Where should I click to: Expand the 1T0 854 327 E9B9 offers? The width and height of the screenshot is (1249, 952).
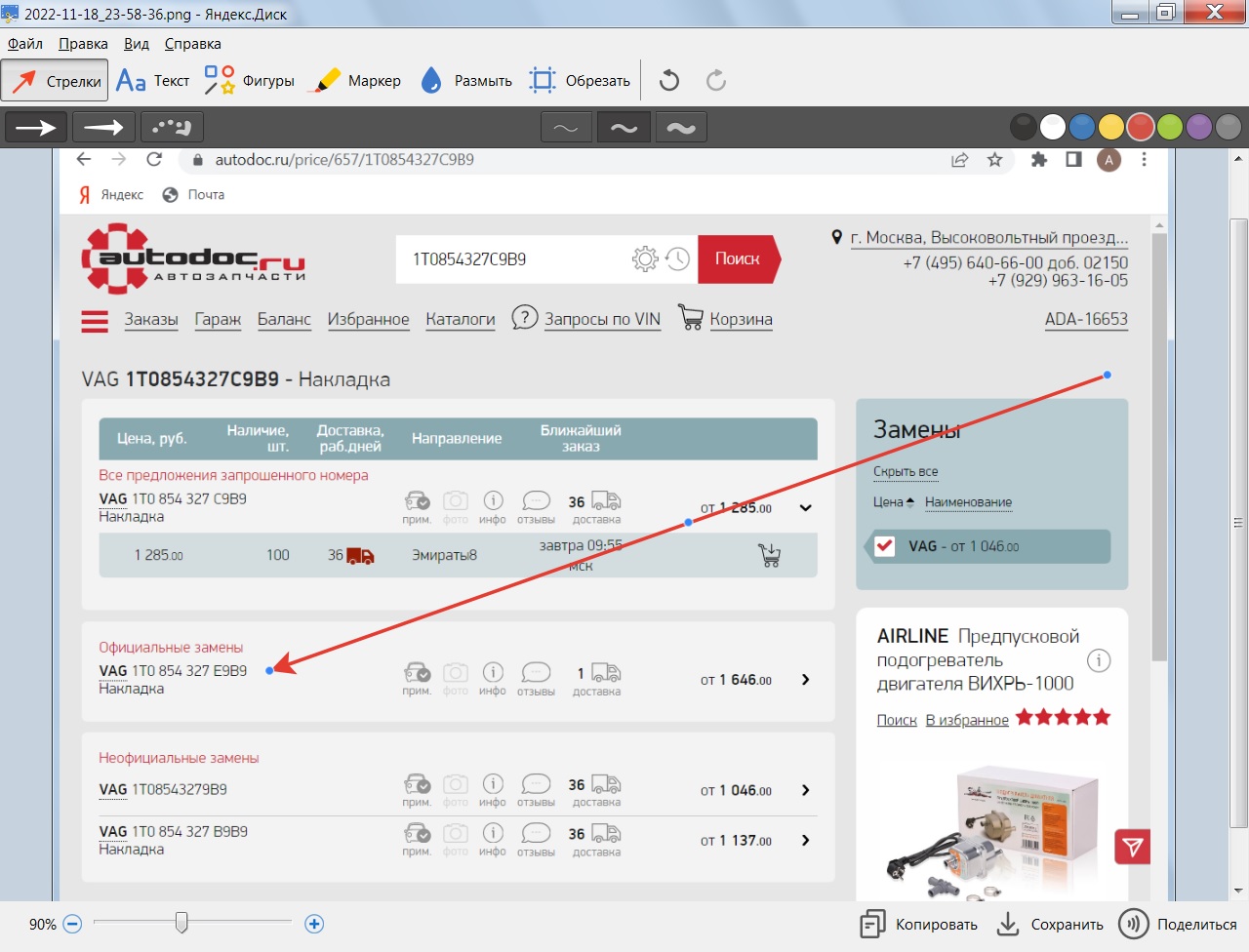point(806,680)
